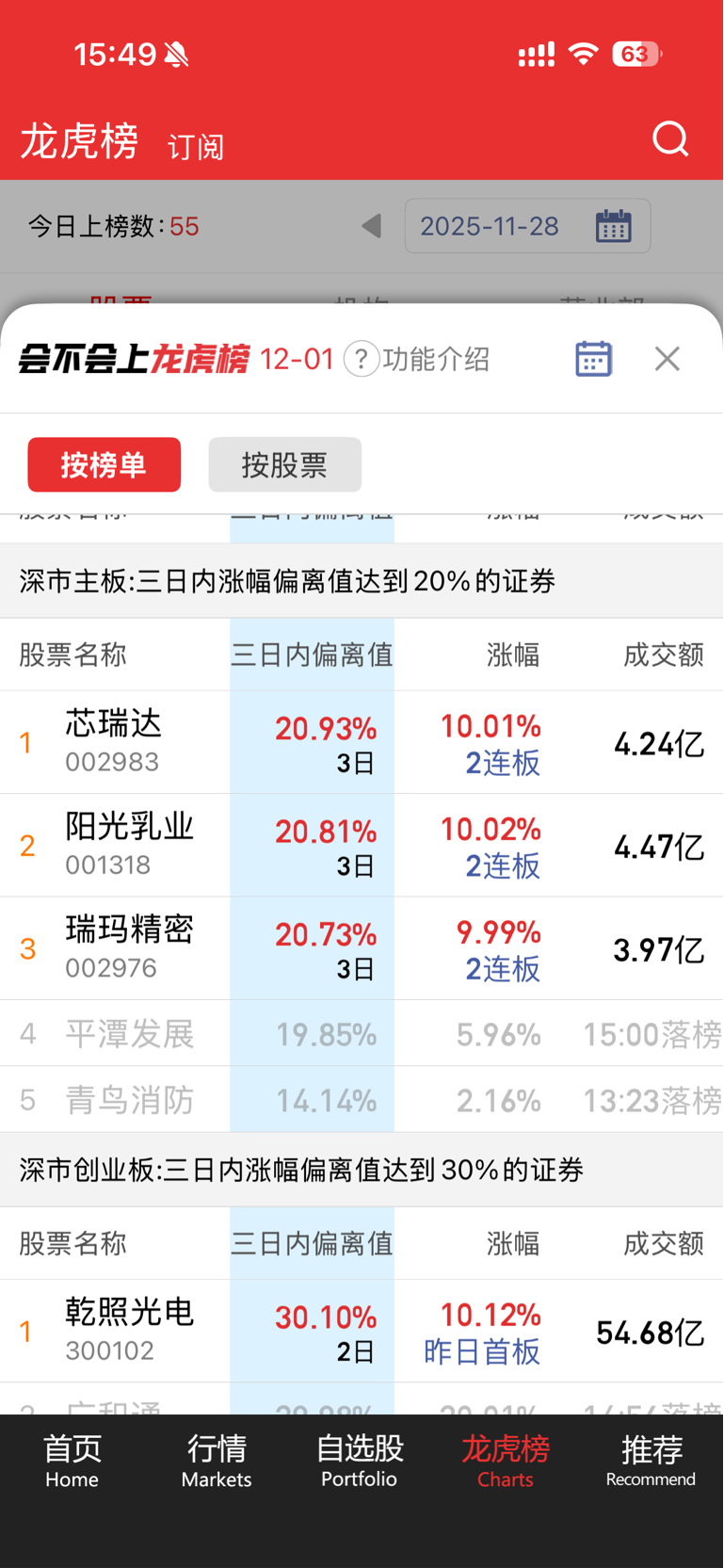
Task: Tap the 订阅 subscribe link
Action: point(196,147)
